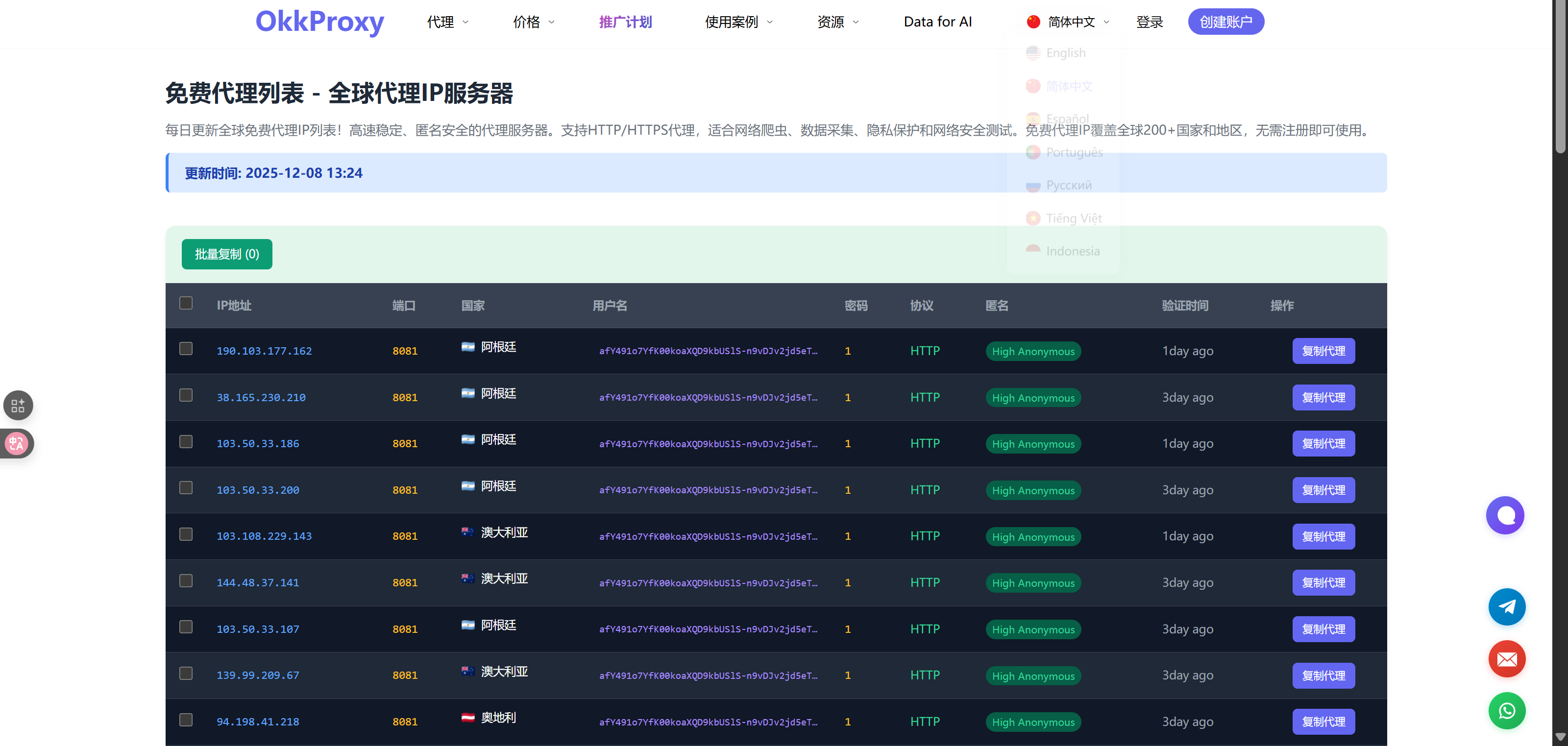Open the purple live chat bubble
Screen dimensions: 1568x746
(1505, 515)
